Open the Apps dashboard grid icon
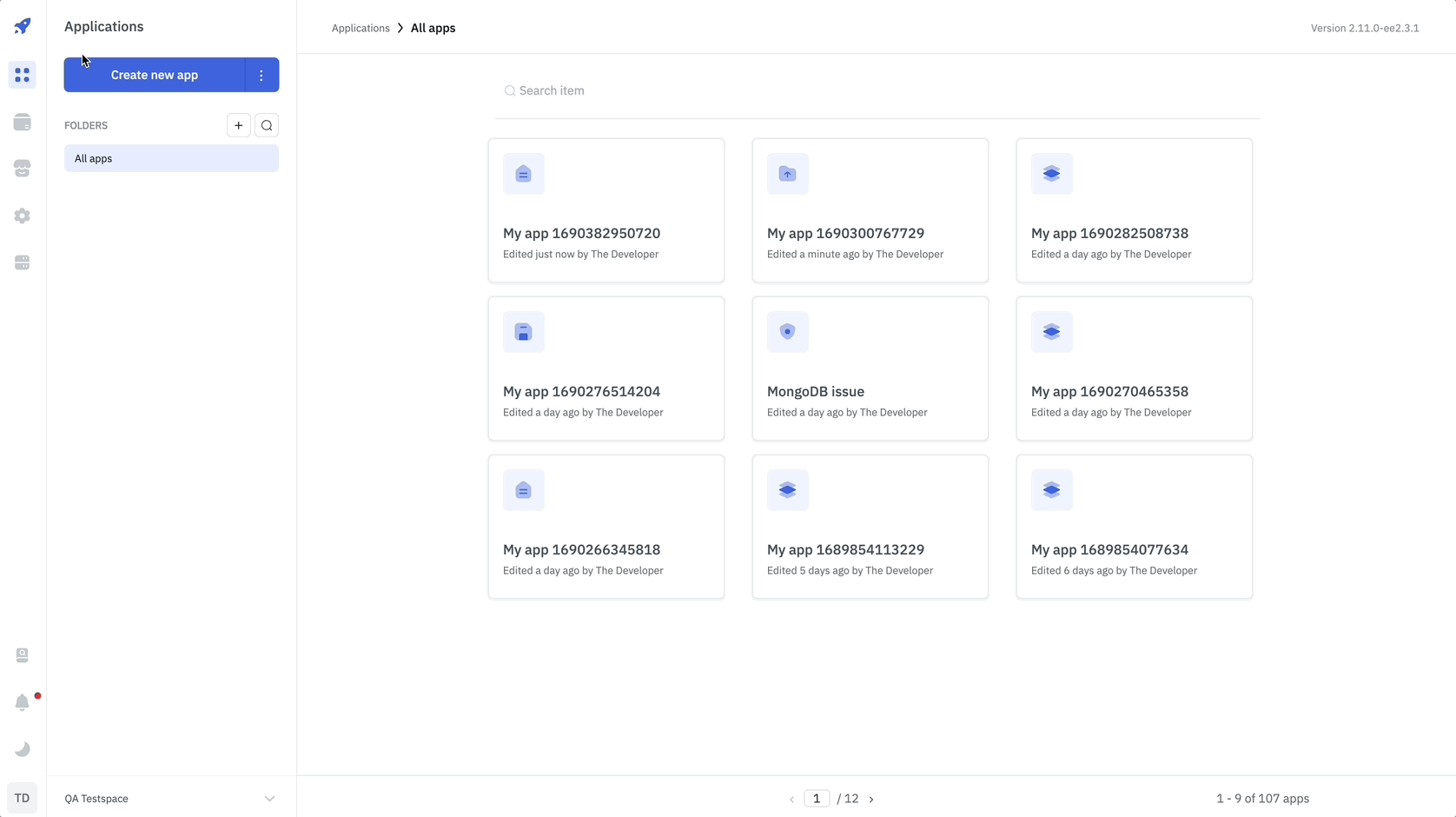The height and width of the screenshot is (817, 1456). coord(23,76)
